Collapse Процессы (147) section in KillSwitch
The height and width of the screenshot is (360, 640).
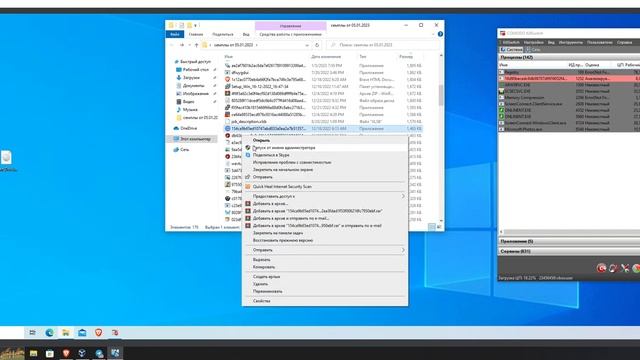[x=569, y=58]
